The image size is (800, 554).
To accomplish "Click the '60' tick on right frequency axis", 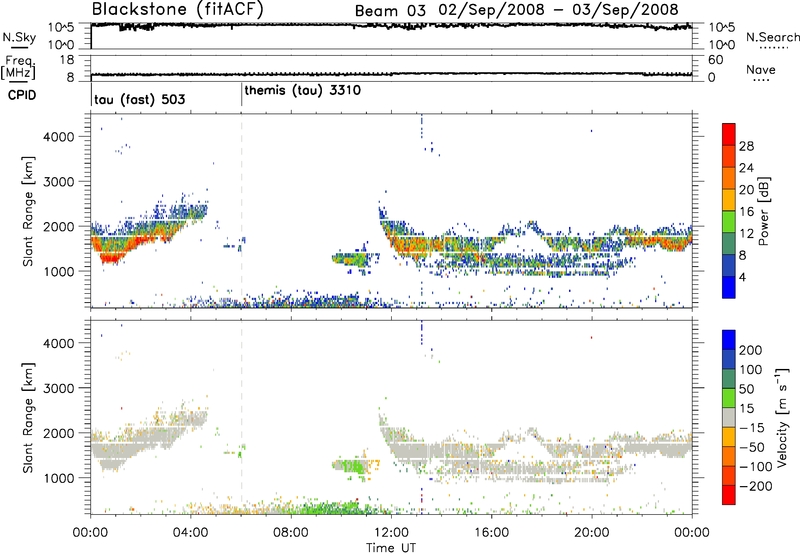I will coord(715,60).
